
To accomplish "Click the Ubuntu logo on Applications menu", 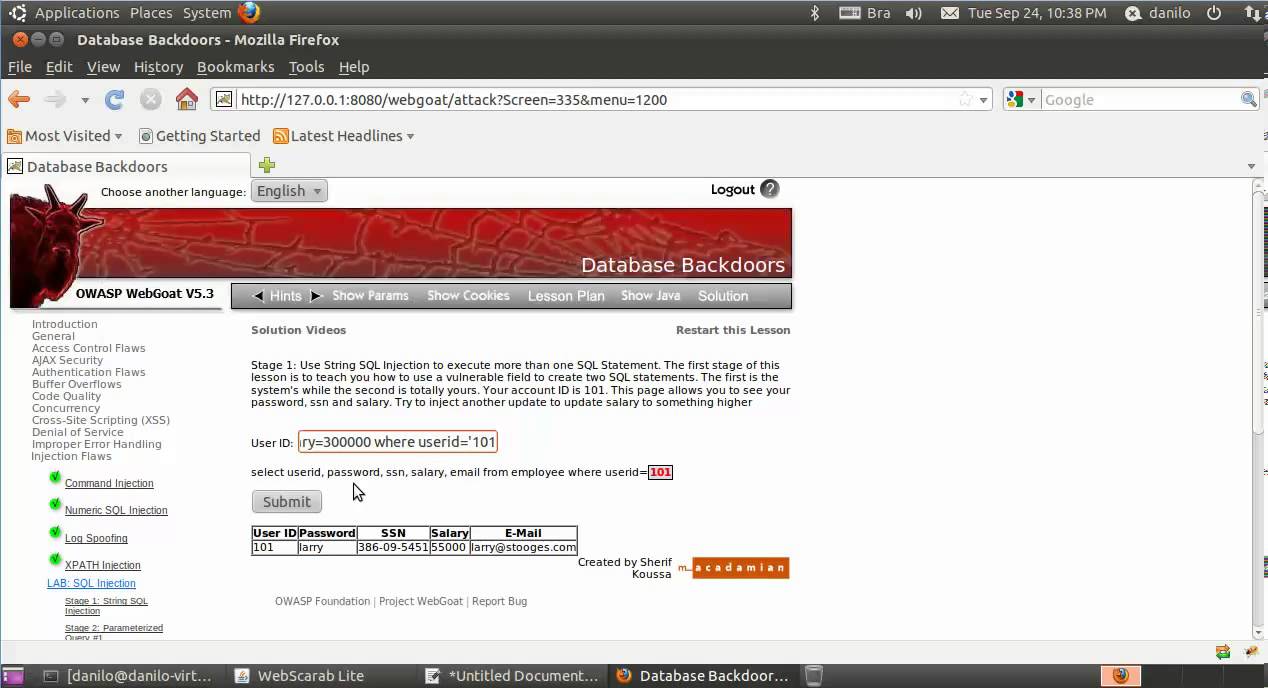I will point(18,13).
